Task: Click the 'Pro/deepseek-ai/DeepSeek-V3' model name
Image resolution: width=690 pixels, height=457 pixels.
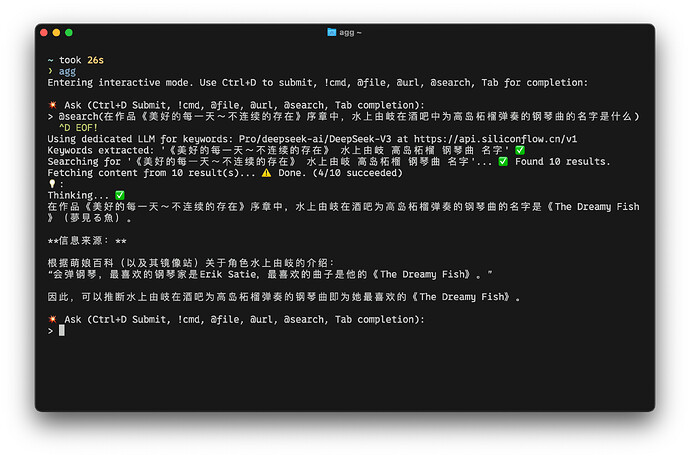Action: [315, 139]
